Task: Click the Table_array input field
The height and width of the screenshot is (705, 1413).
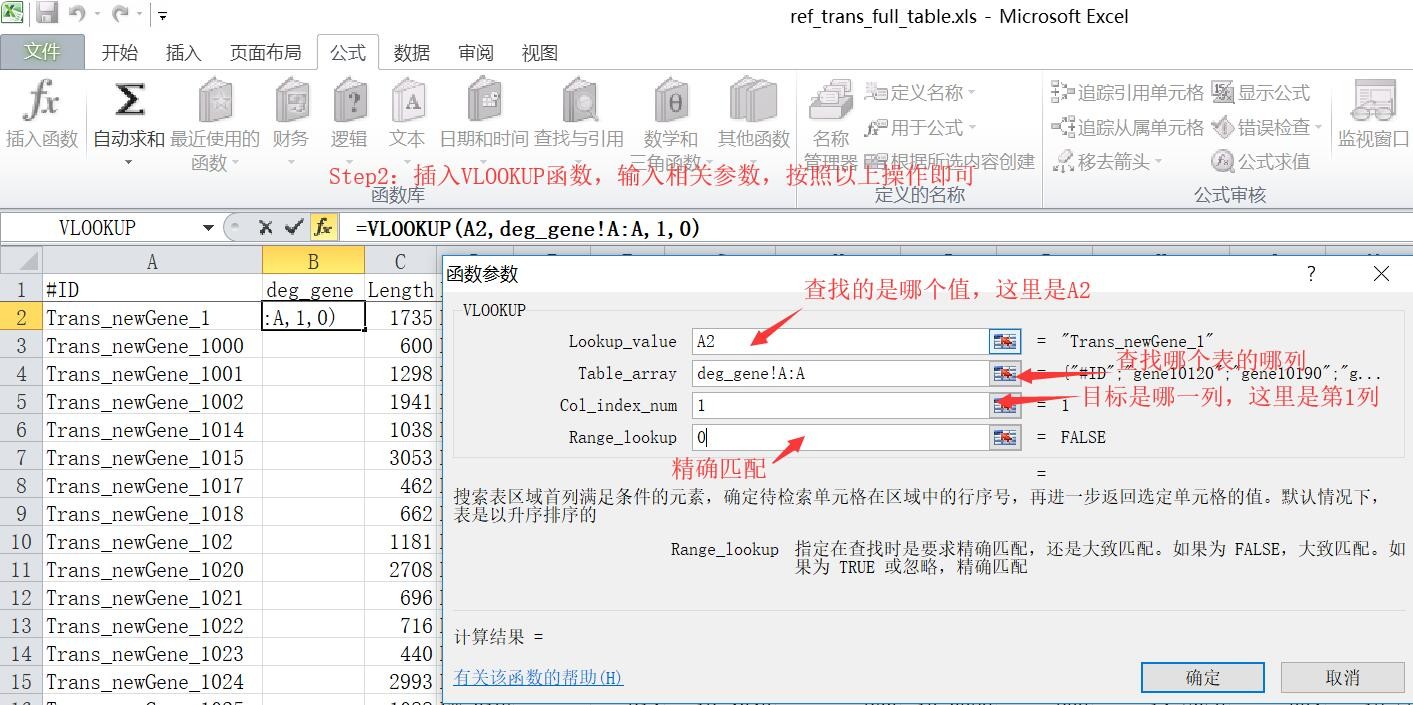Action: click(840, 374)
